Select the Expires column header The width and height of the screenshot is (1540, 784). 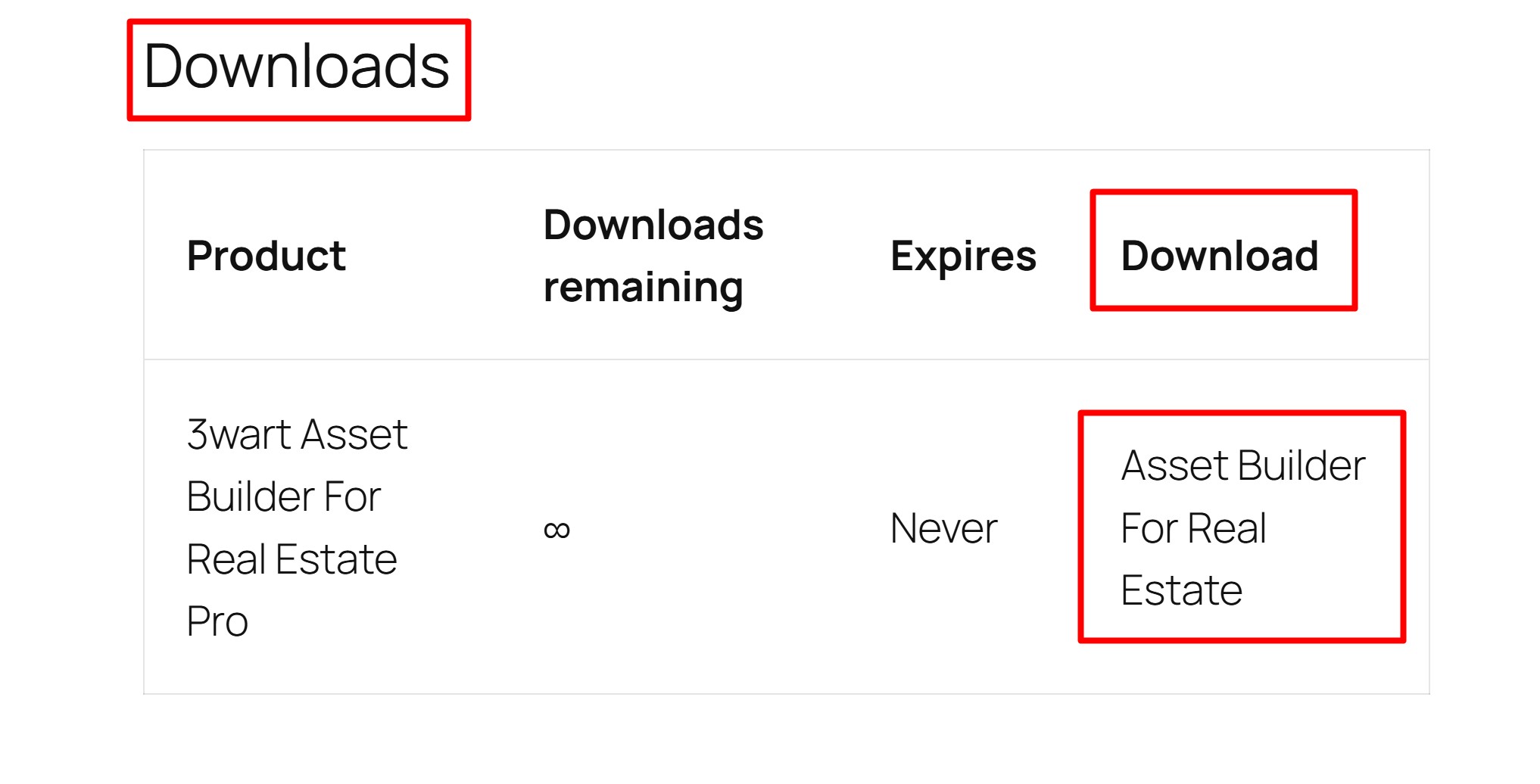click(x=963, y=256)
